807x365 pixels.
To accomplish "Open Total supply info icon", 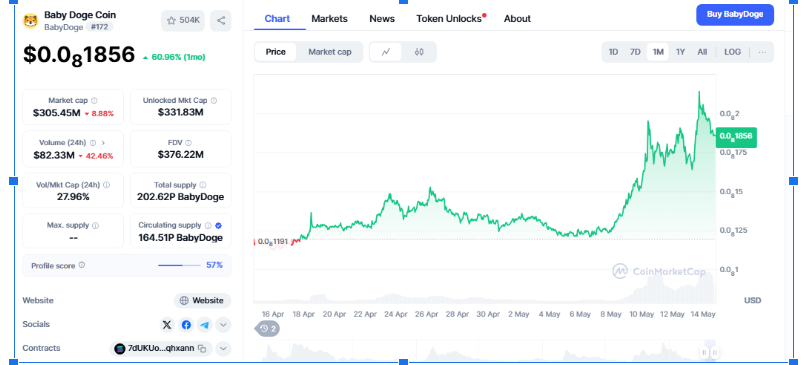I will [x=203, y=185].
